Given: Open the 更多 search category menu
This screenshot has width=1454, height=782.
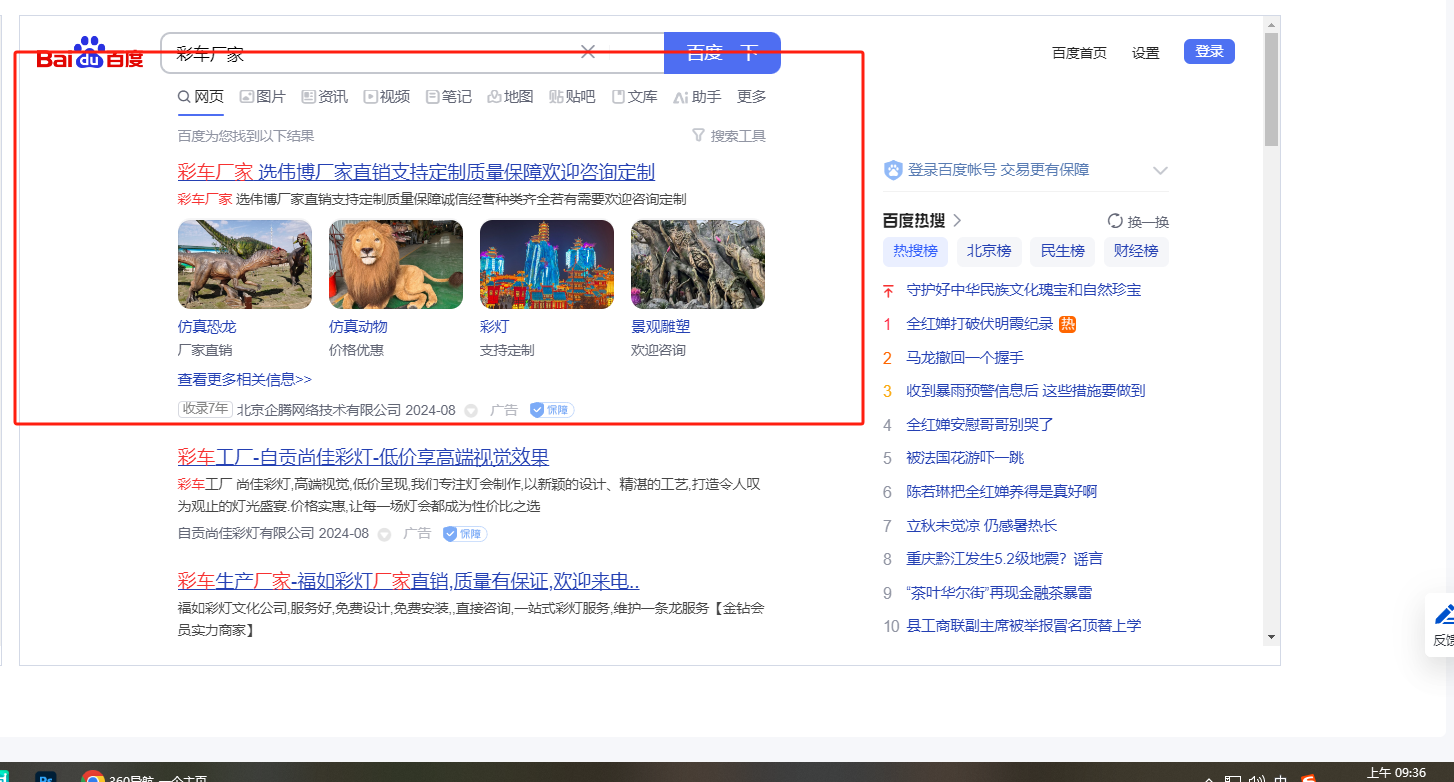Looking at the screenshot, I should click(x=751, y=97).
